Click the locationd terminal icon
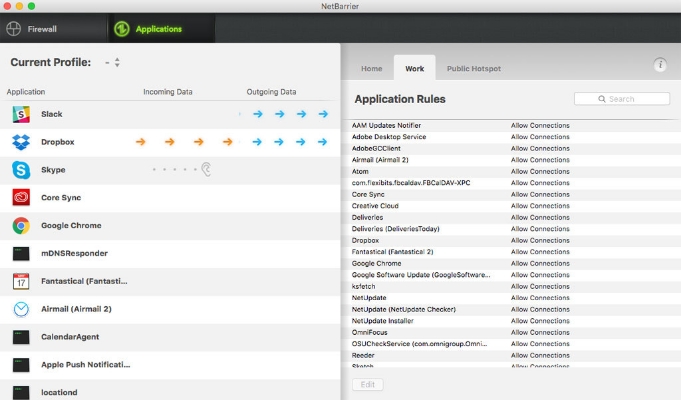 click(x=21, y=393)
